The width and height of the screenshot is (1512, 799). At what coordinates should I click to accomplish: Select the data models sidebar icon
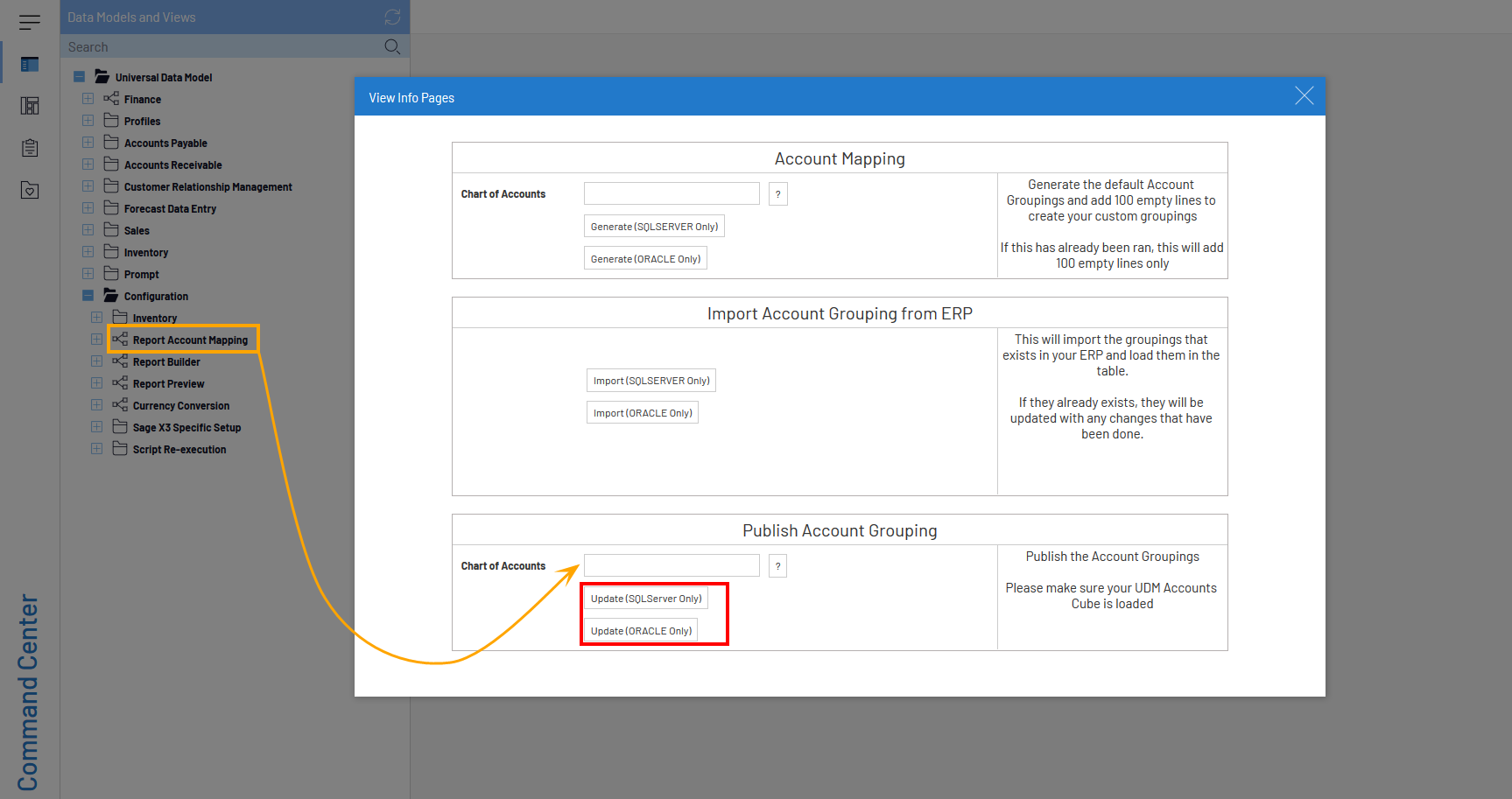click(30, 64)
